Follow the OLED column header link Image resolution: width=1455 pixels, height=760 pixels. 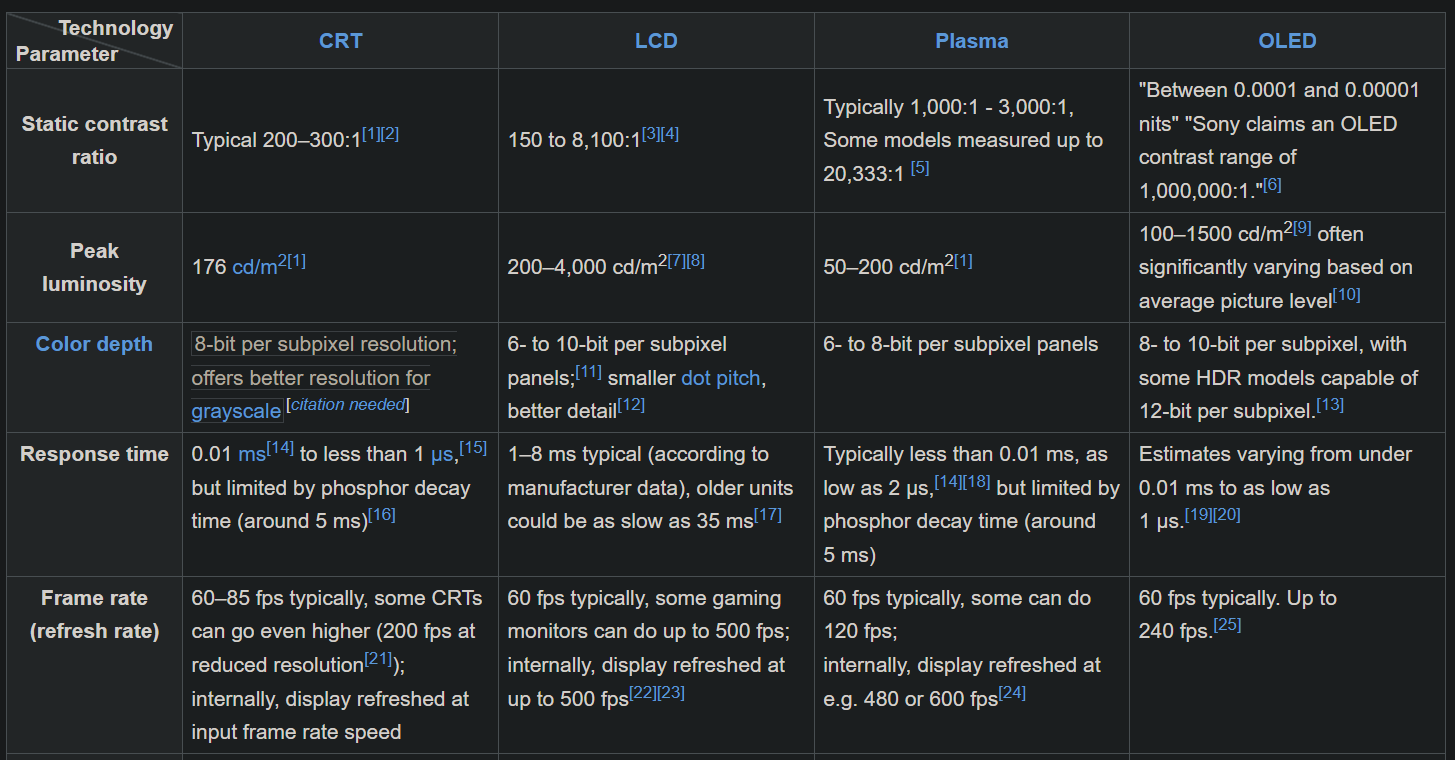tap(1287, 41)
